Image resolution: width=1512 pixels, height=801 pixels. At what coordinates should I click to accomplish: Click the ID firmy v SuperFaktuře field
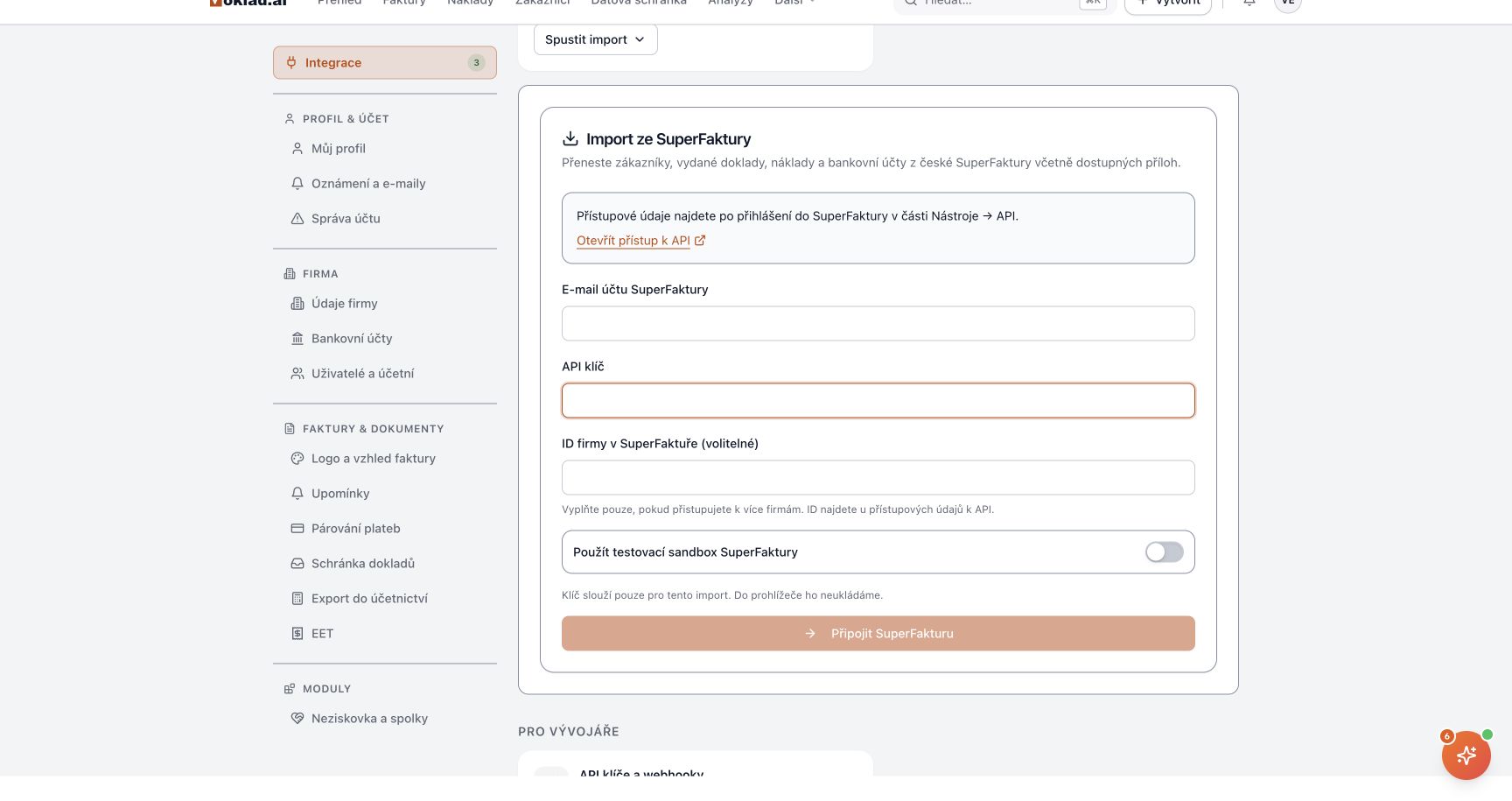click(878, 478)
